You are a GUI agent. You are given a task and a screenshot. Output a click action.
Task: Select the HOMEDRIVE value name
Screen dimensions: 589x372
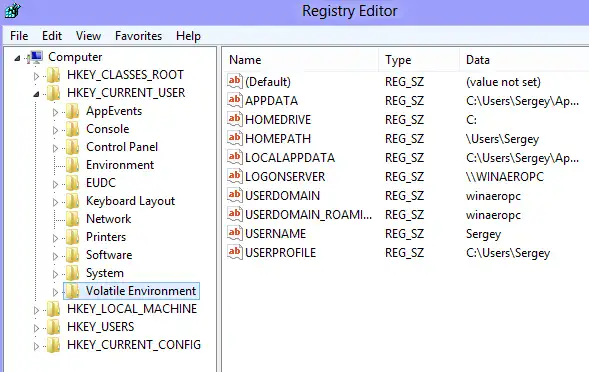coord(278,120)
